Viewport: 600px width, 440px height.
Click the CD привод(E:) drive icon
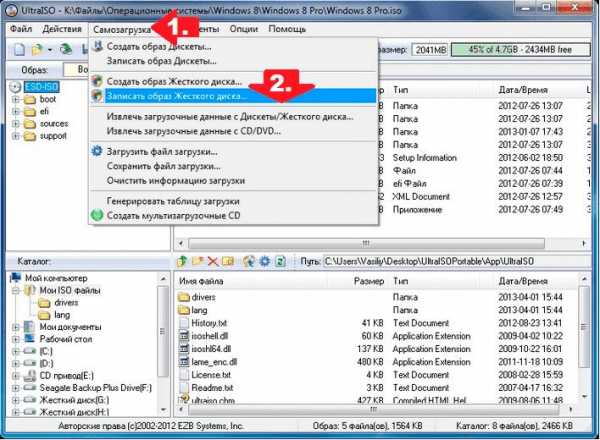(x=30, y=376)
